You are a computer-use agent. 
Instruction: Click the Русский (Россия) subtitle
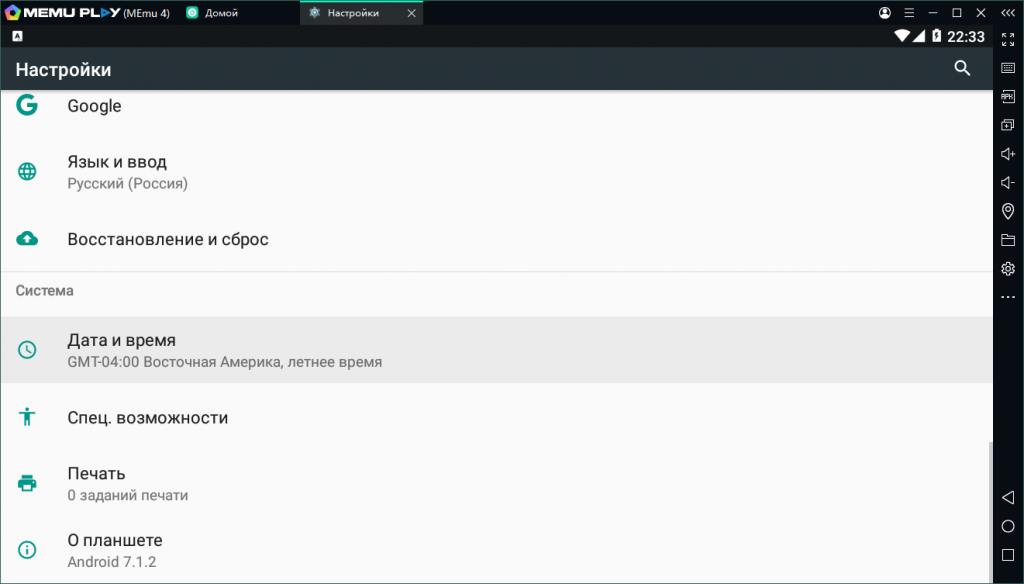click(127, 184)
